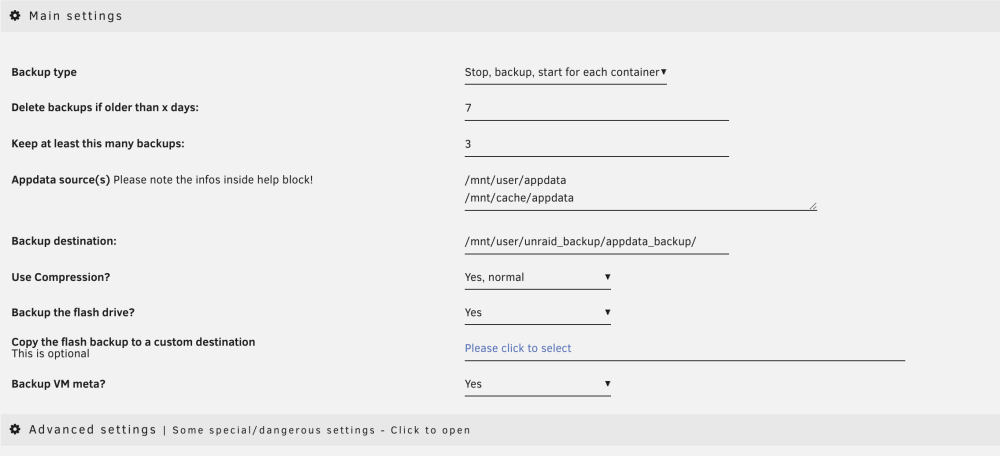Click the Advanced settings gear icon
Screen dimensions: 1000x456
[x=15, y=429]
